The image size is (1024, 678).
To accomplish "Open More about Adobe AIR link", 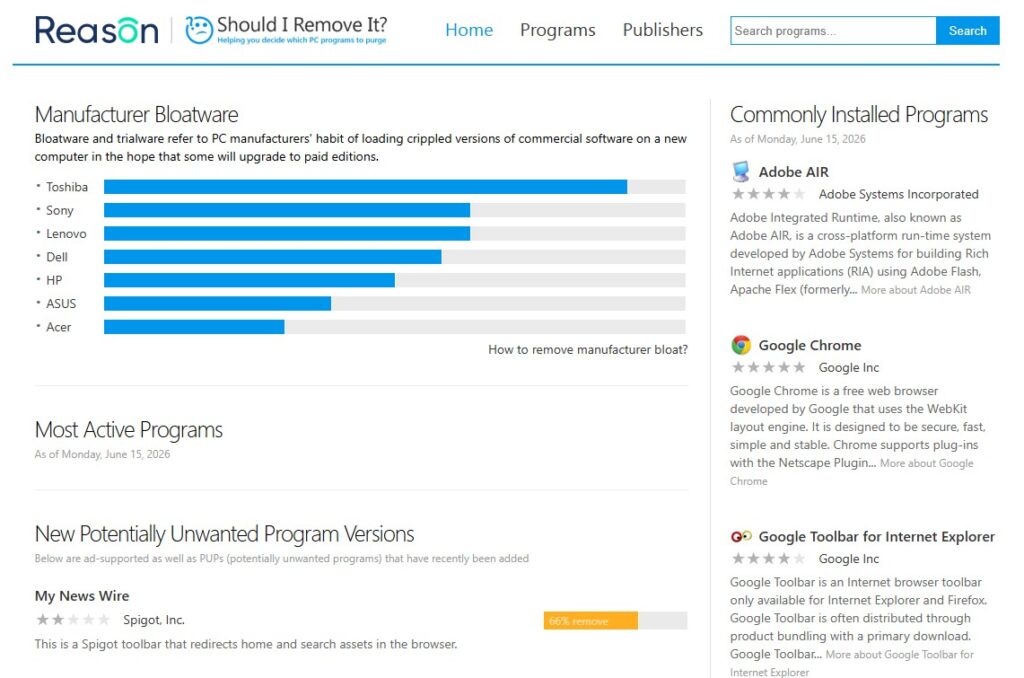I will click(916, 290).
